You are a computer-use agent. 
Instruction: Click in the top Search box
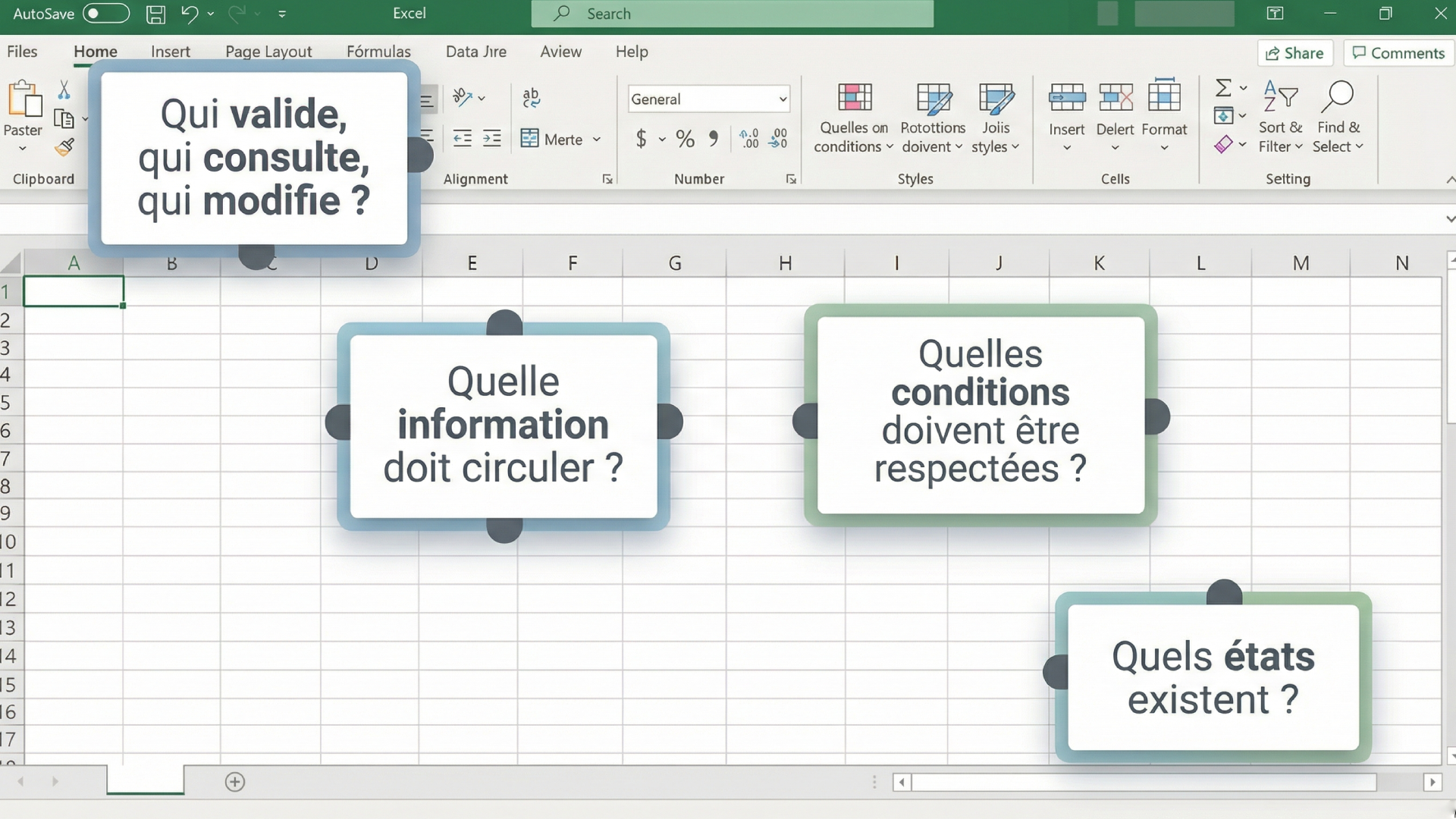(732, 14)
